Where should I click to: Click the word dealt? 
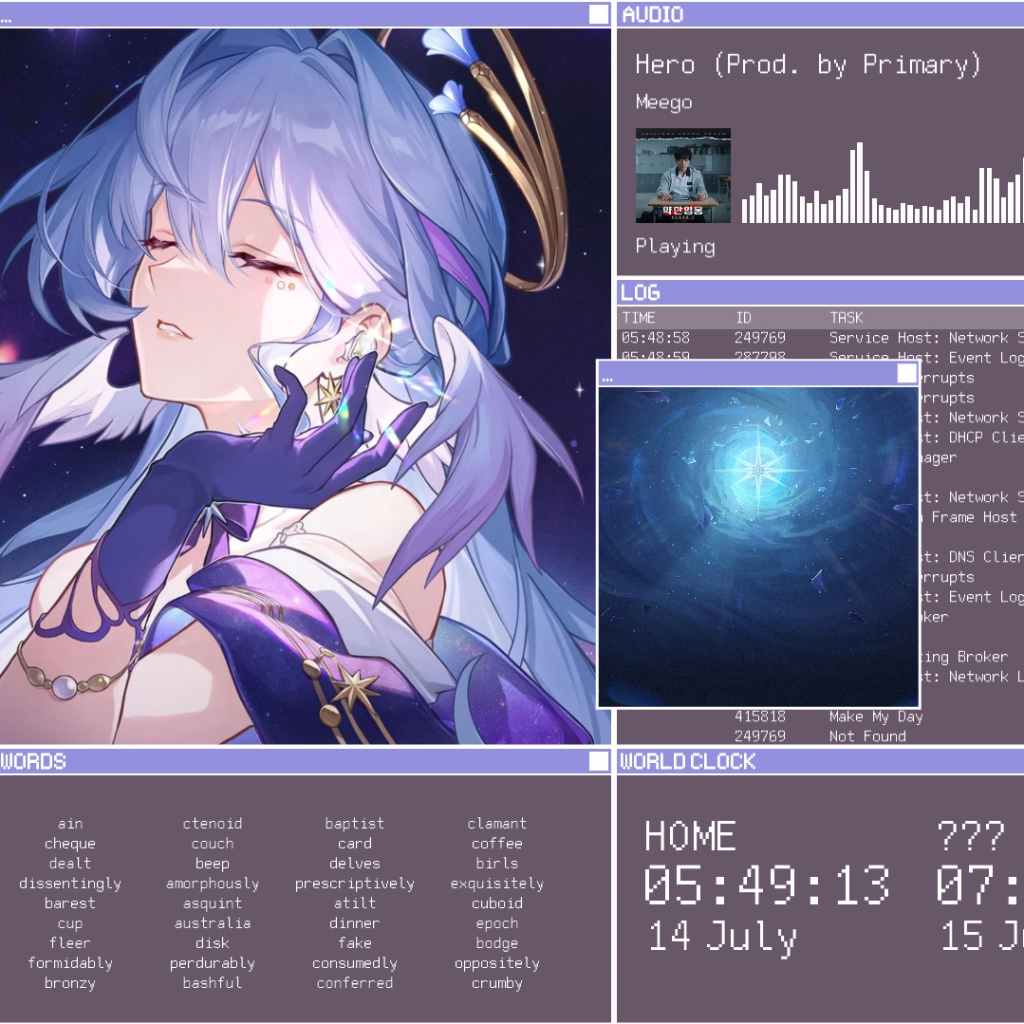click(70, 864)
